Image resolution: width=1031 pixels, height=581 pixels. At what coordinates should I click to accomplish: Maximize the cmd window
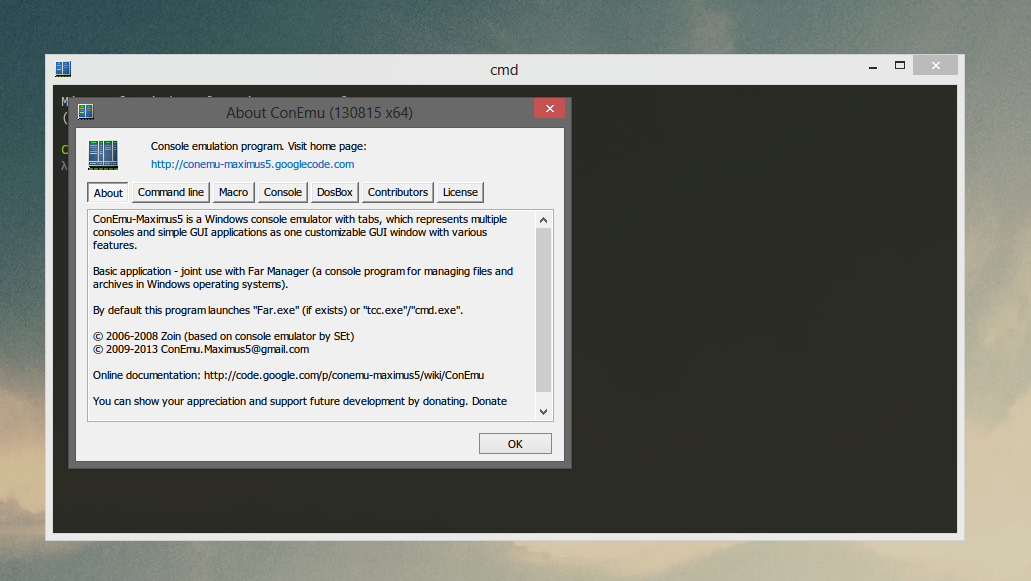point(899,66)
